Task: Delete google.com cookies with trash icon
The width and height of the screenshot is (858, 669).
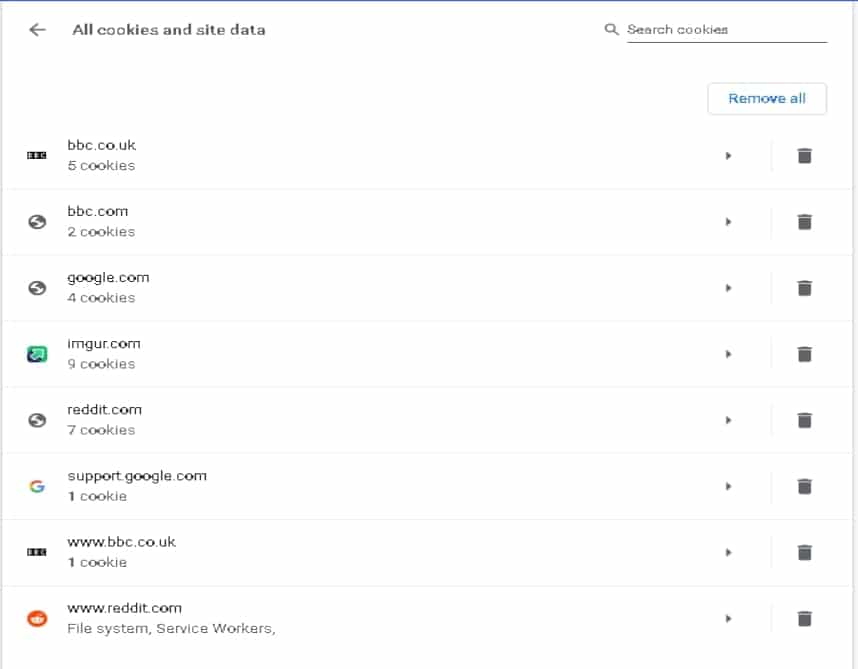Action: click(804, 288)
